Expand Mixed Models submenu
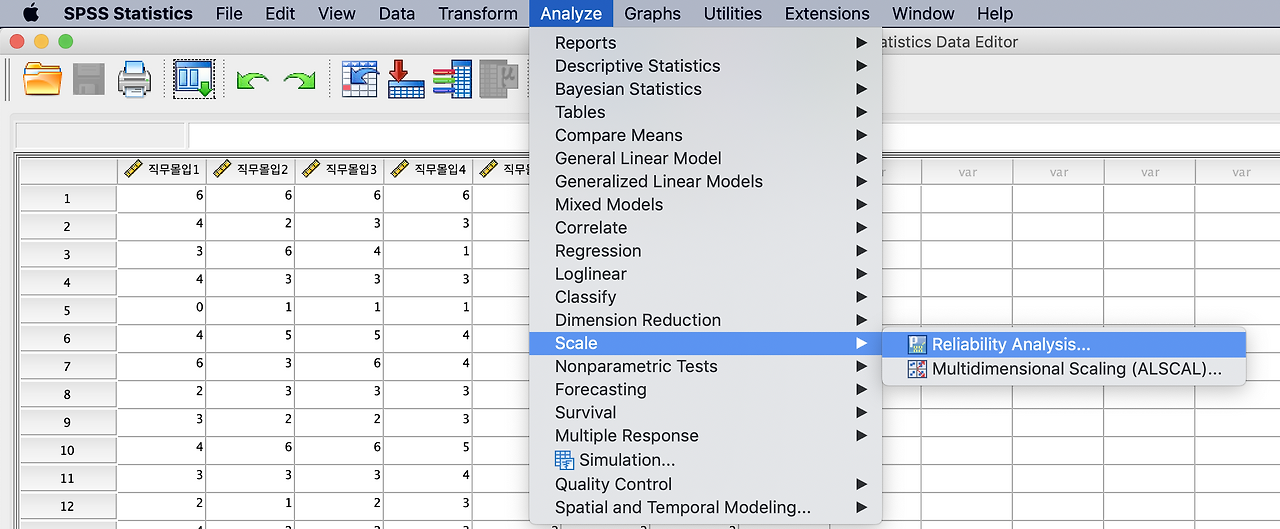The height and width of the screenshot is (529, 1280). point(705,204)
